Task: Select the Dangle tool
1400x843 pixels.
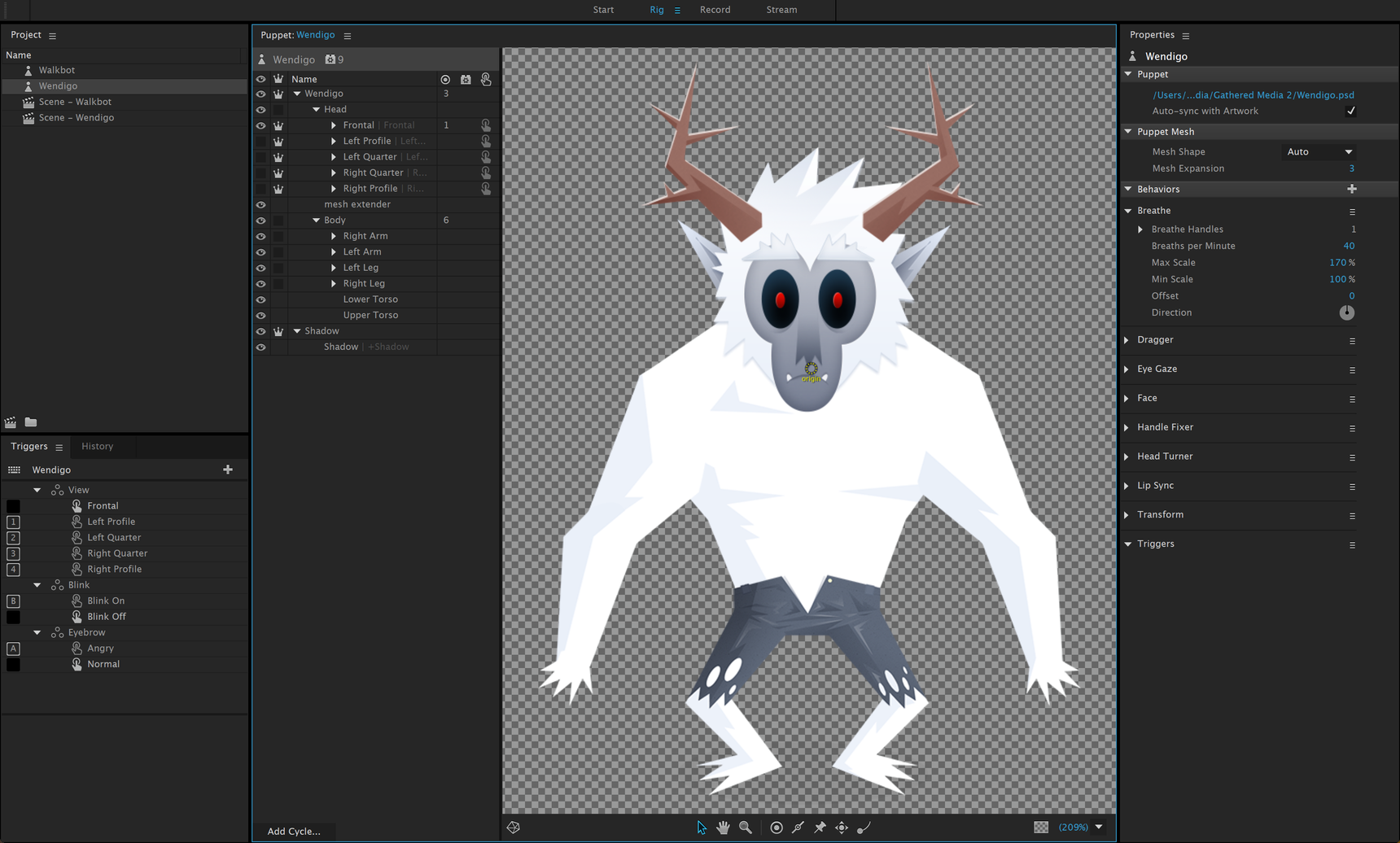Action: (x=864, y=827)
